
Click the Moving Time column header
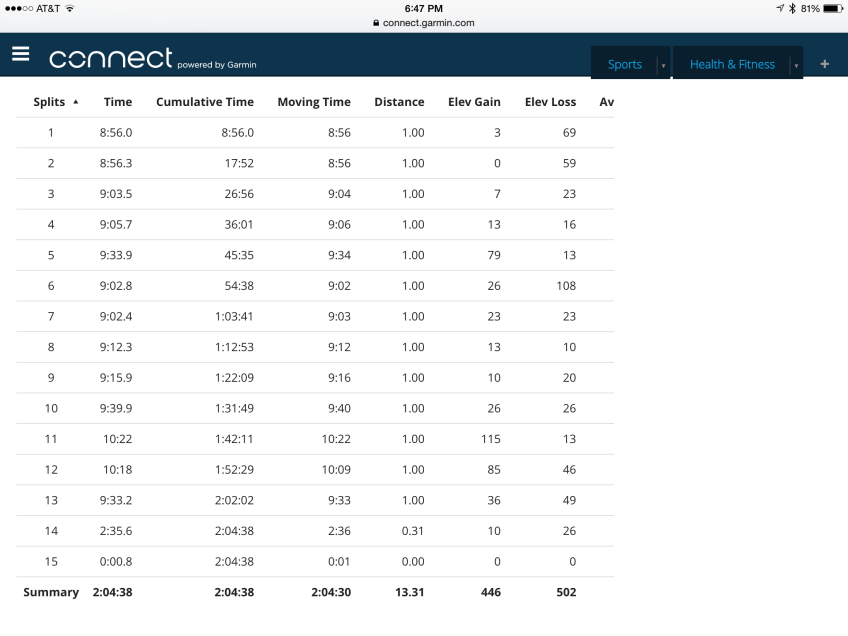[314, 102]
